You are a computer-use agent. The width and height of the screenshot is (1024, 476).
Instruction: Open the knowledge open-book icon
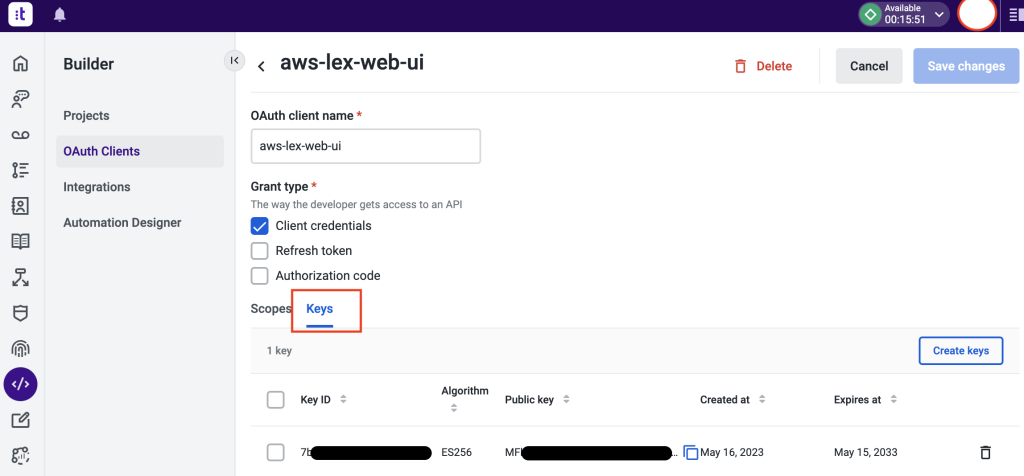(x=21, y=241)
